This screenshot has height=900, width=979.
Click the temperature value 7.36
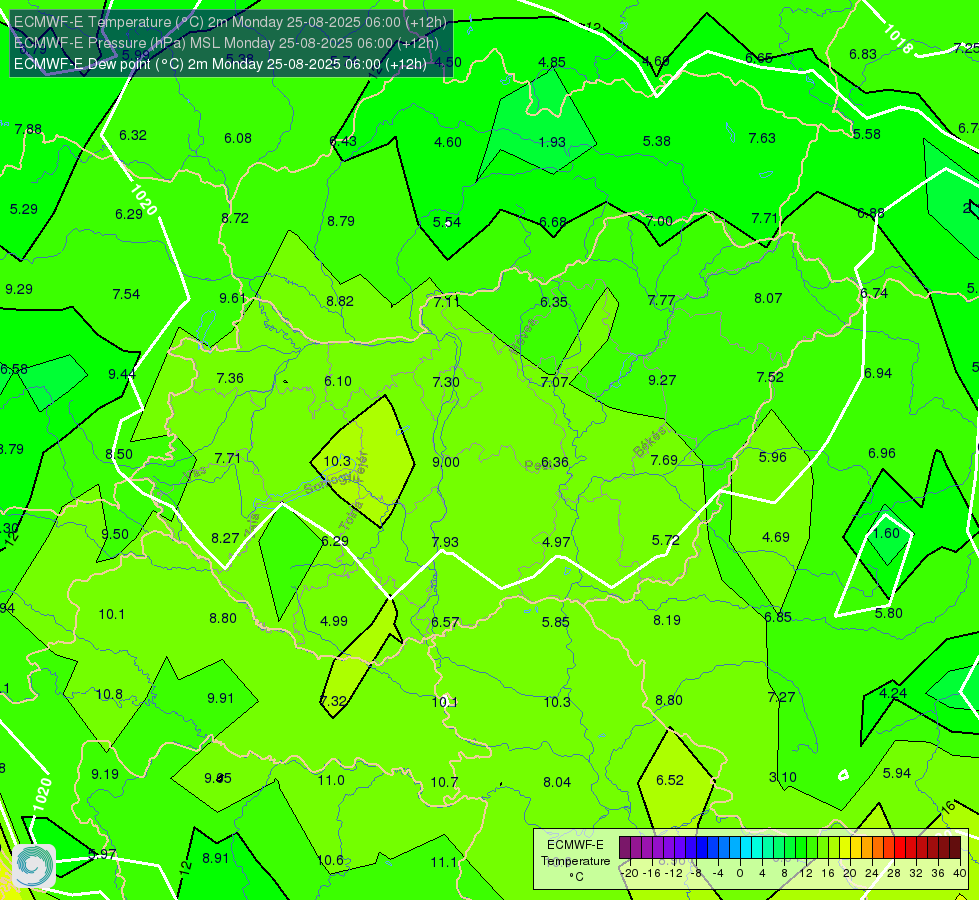point(230,378)
